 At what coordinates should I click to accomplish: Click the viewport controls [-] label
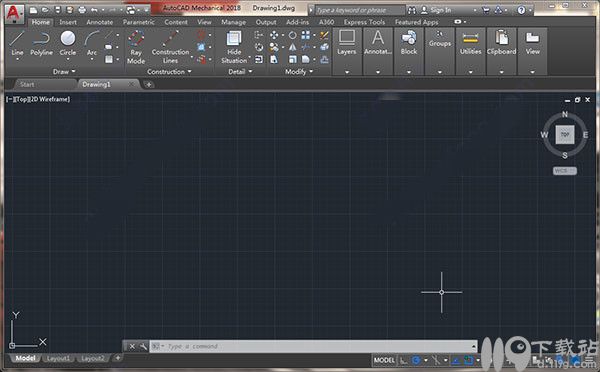click(x=9, y=99)
